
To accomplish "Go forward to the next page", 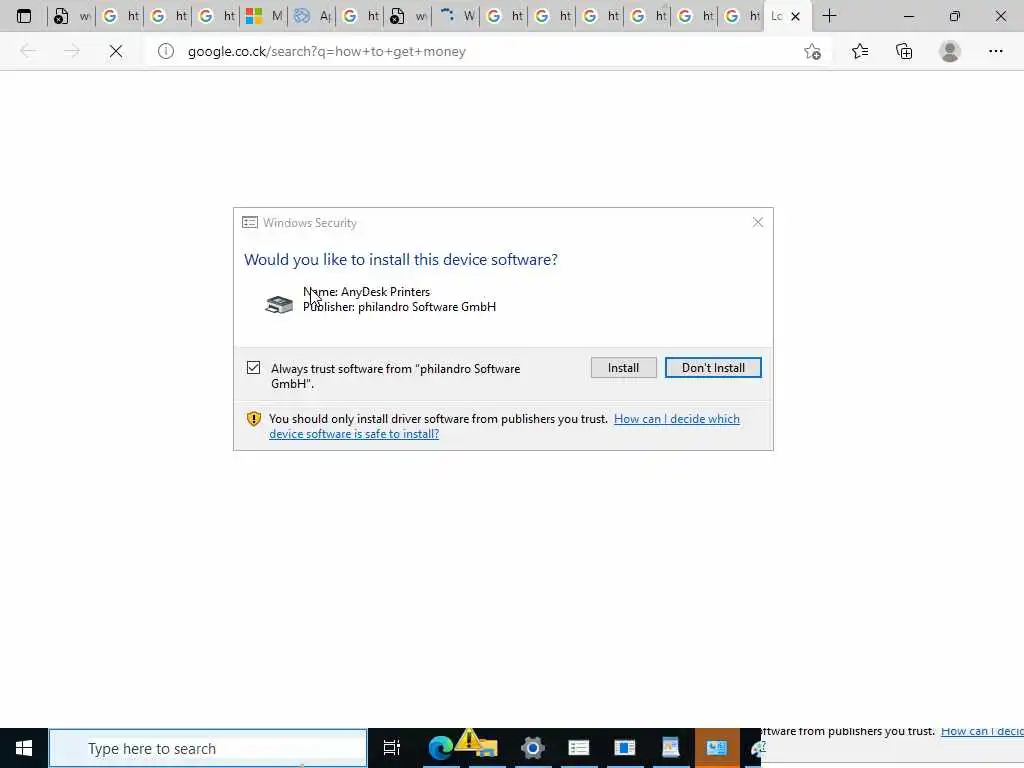I will tap(72, 51).
